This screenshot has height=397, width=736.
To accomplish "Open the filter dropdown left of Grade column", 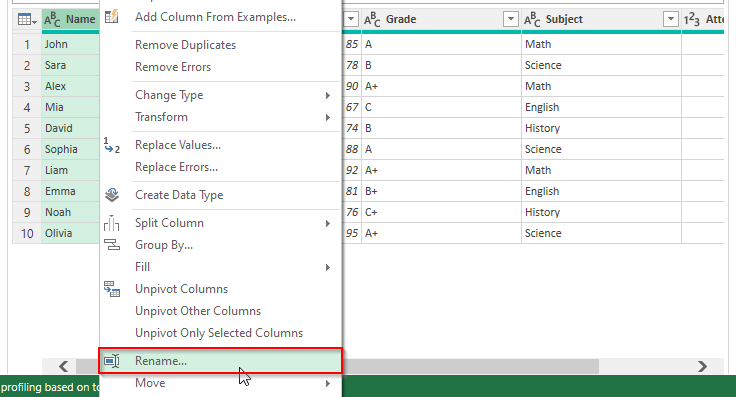I will point(351,19).
